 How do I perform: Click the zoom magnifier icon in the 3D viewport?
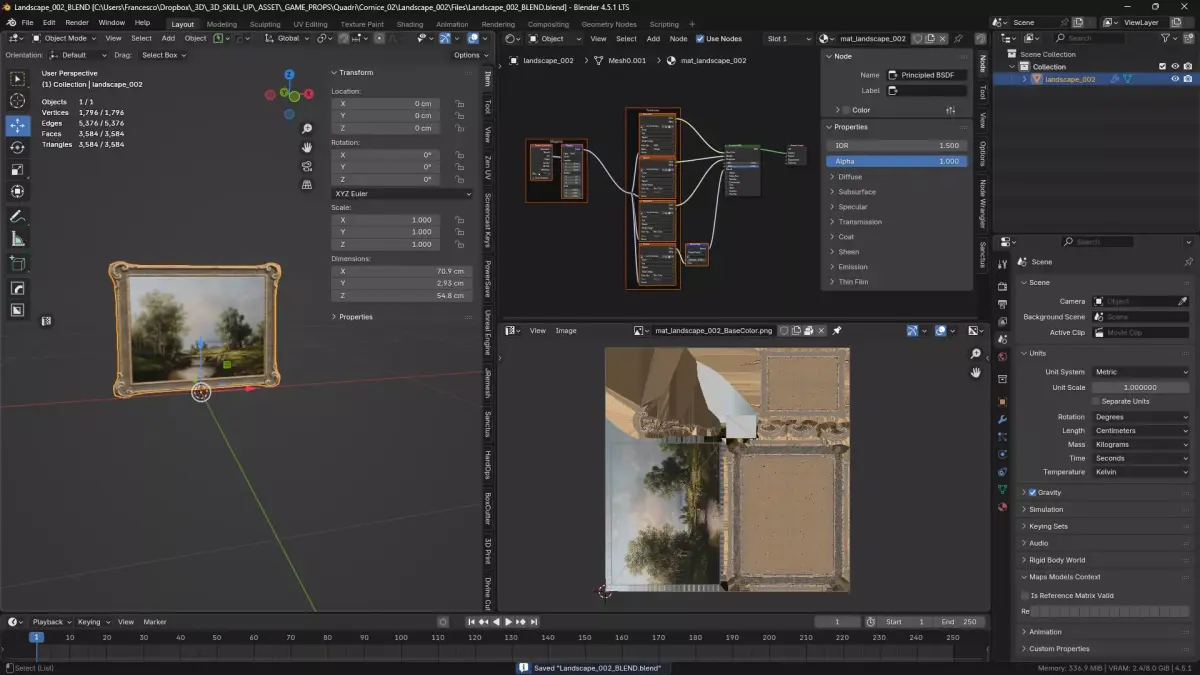point(307,129)
